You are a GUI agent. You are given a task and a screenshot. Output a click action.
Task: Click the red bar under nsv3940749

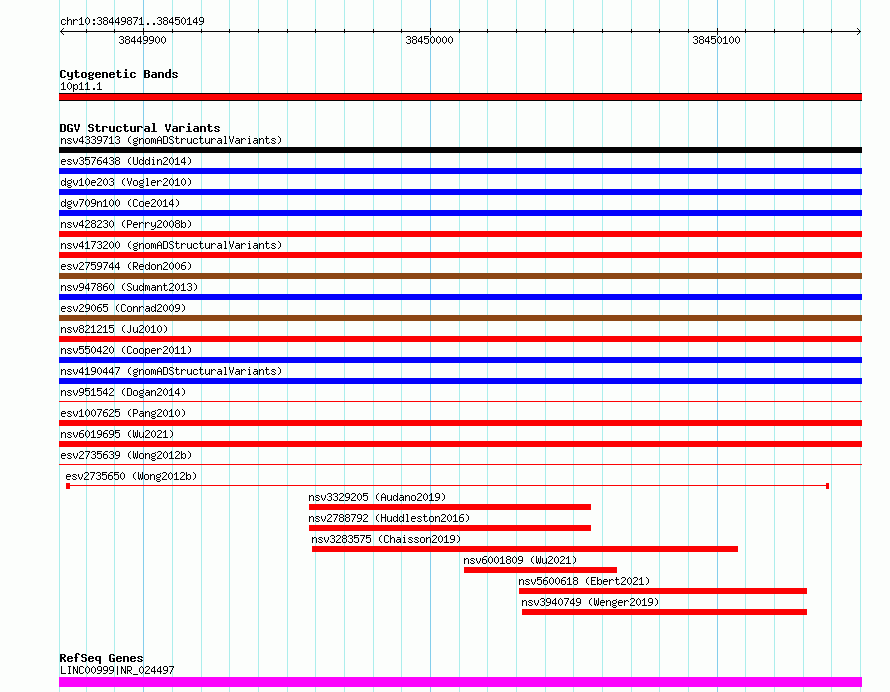tap(664, 612)
